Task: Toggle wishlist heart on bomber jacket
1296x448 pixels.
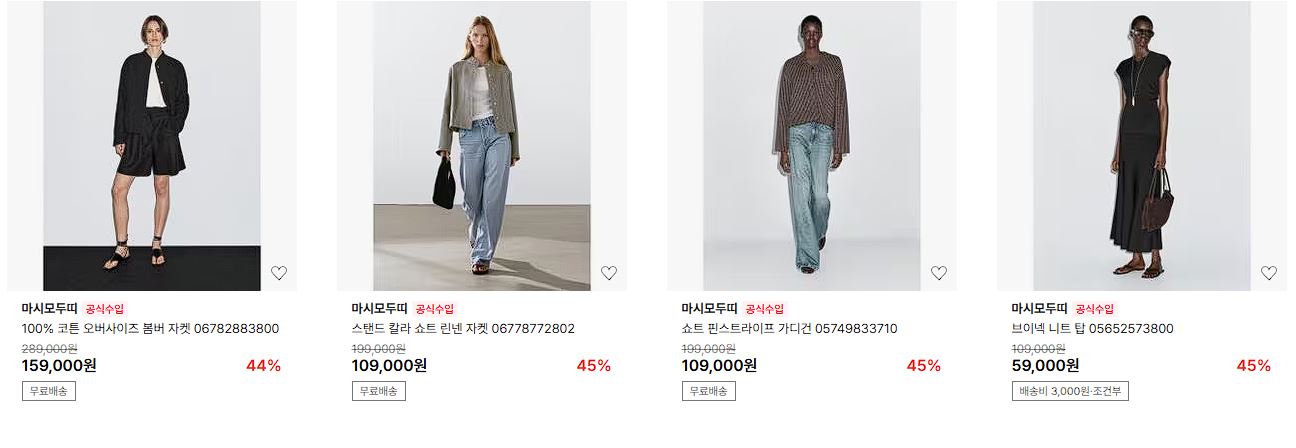Action: point(279,273)
